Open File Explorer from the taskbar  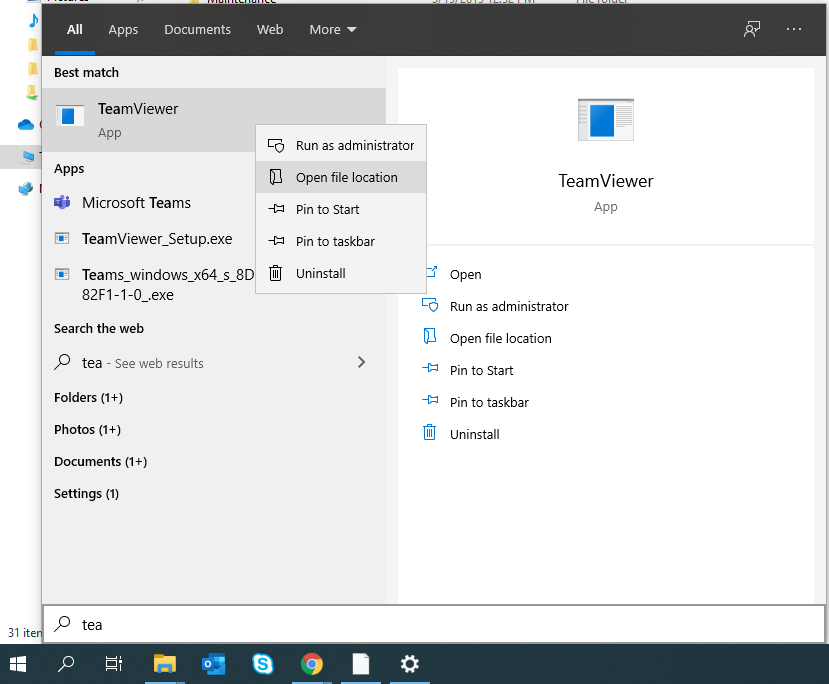(x=165, y=663)
